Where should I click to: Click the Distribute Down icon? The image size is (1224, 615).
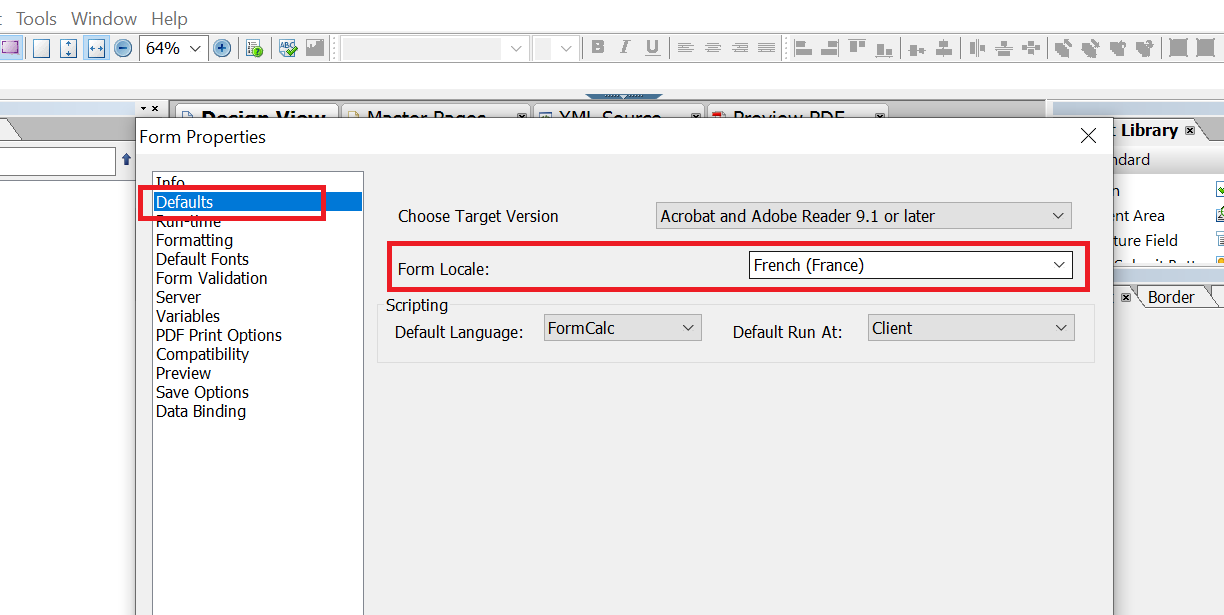[1005, 47]
